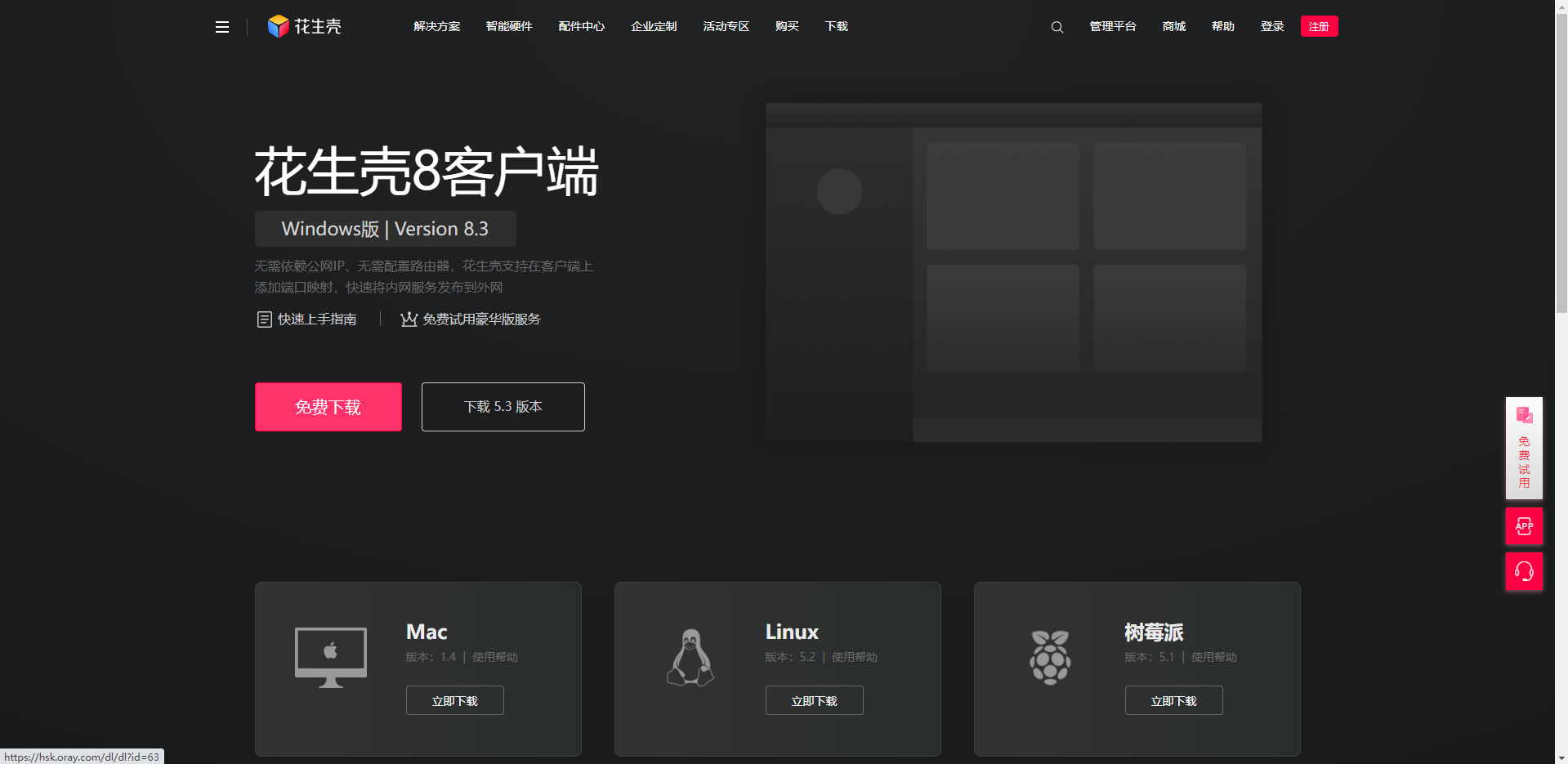
Task: Open the hamburger navigation menu
Action: coord(221,26)
